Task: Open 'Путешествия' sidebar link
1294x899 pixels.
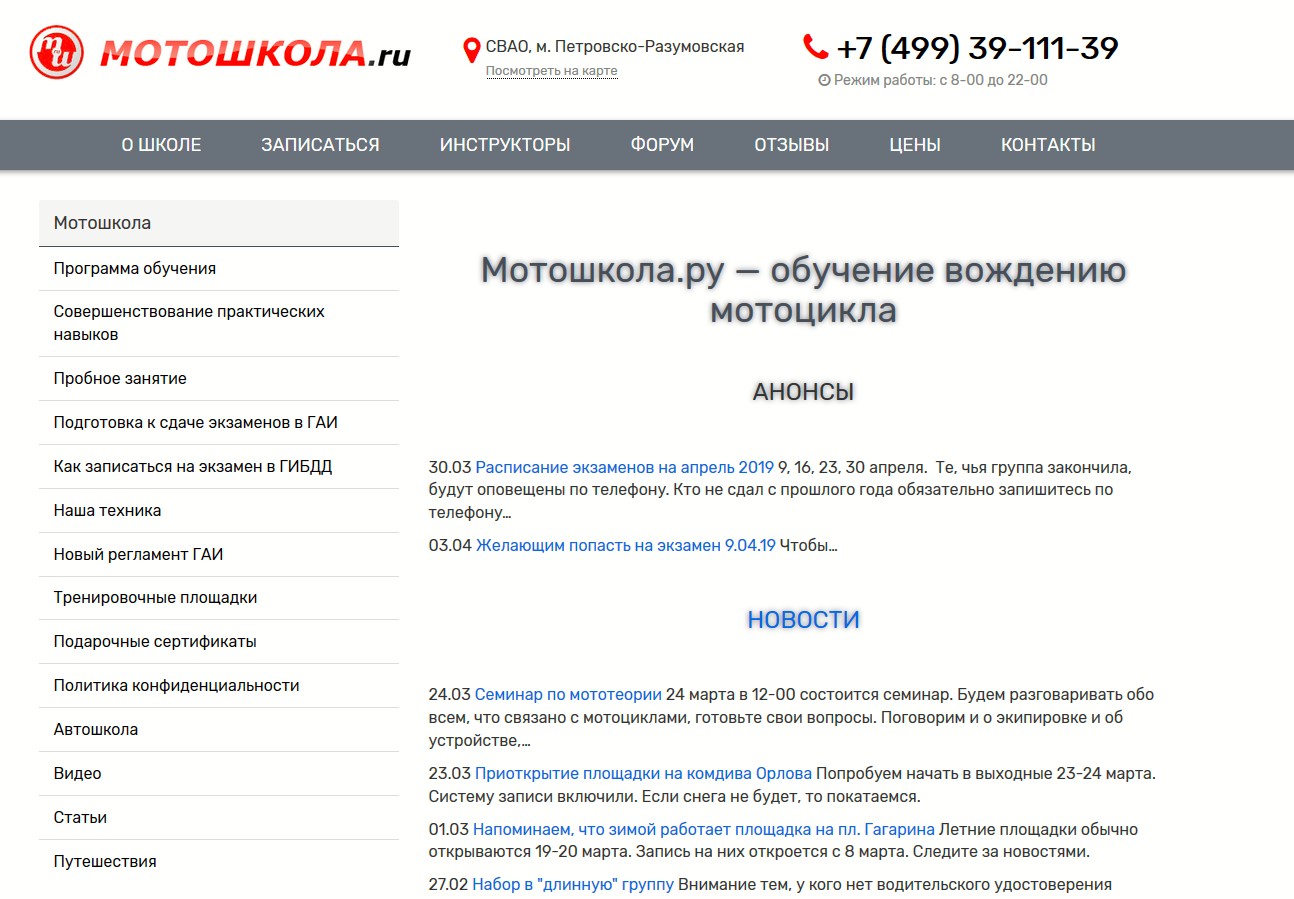Action: pos(219,862)
